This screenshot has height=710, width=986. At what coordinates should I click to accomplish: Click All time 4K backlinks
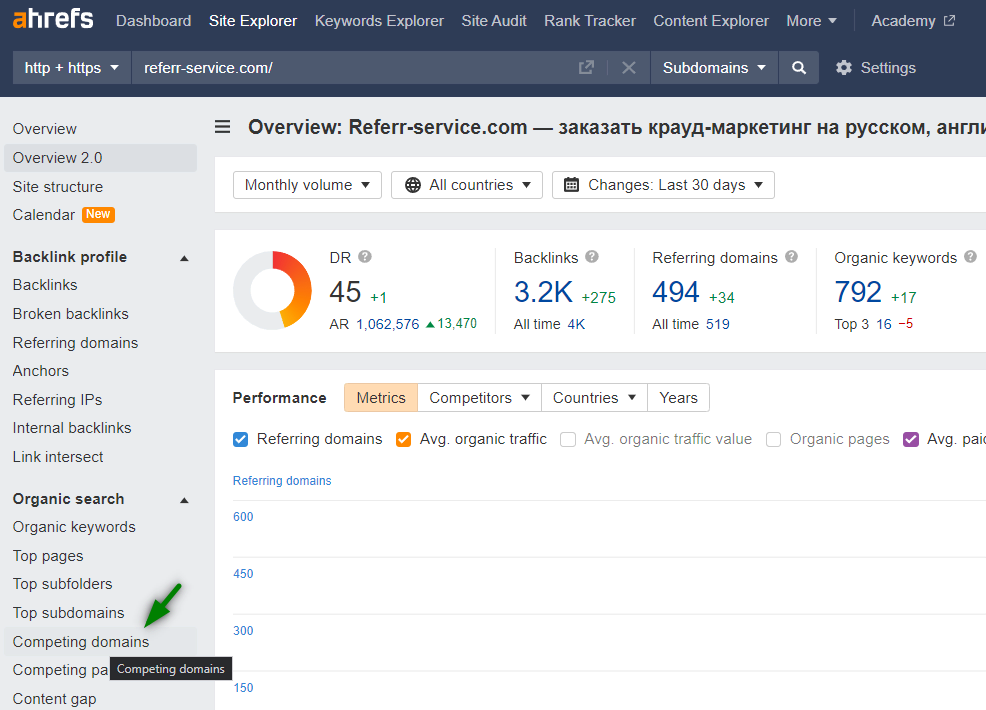(x=576, y=324)
